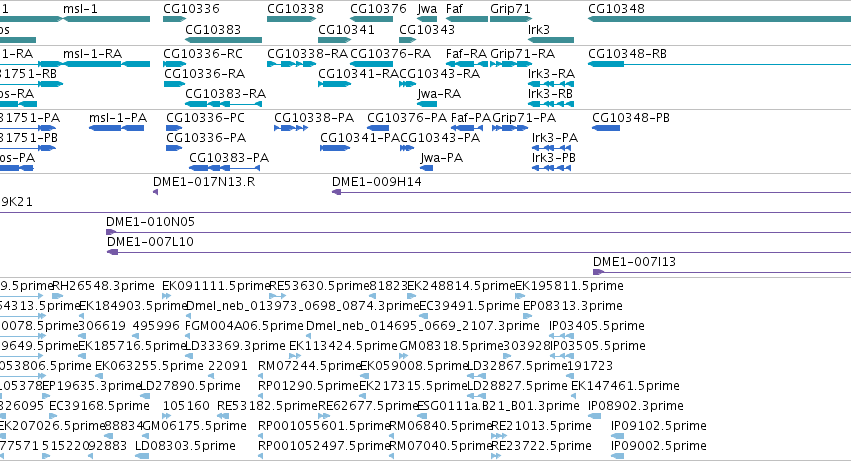Click the Grip71-PA protein label

524,118
